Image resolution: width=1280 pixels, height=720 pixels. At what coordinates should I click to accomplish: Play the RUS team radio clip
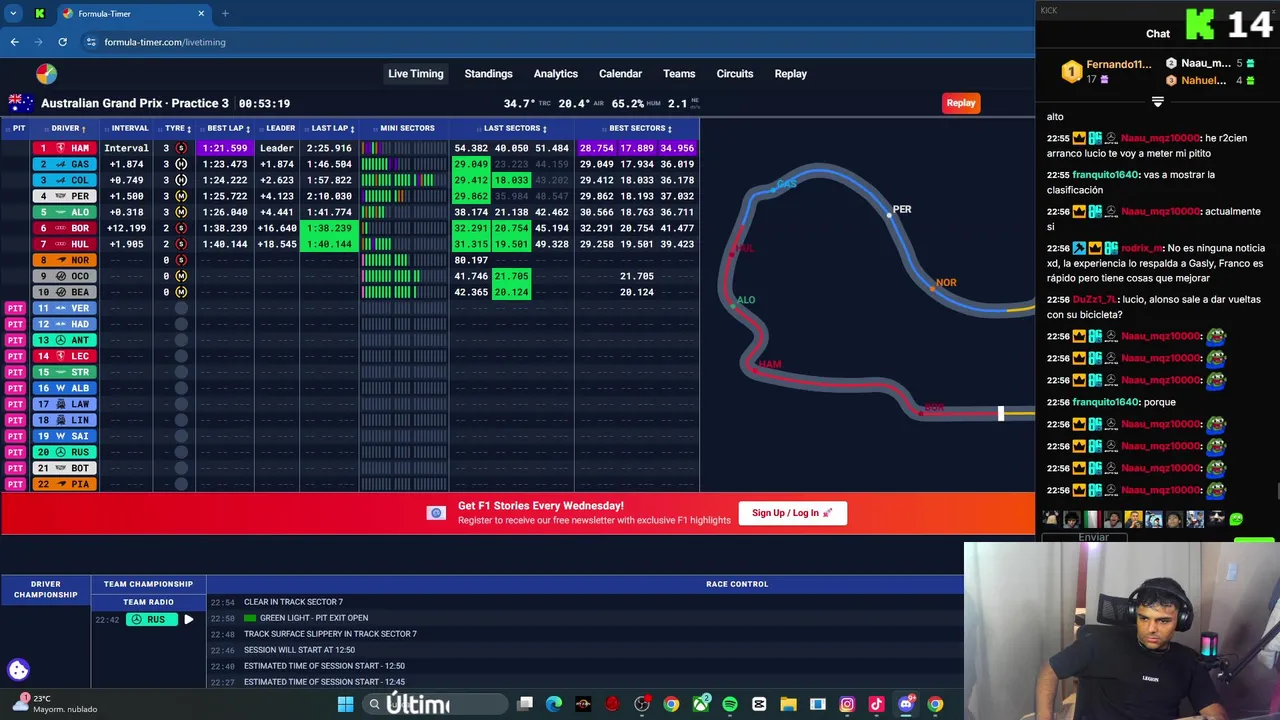tap(188, 620)
